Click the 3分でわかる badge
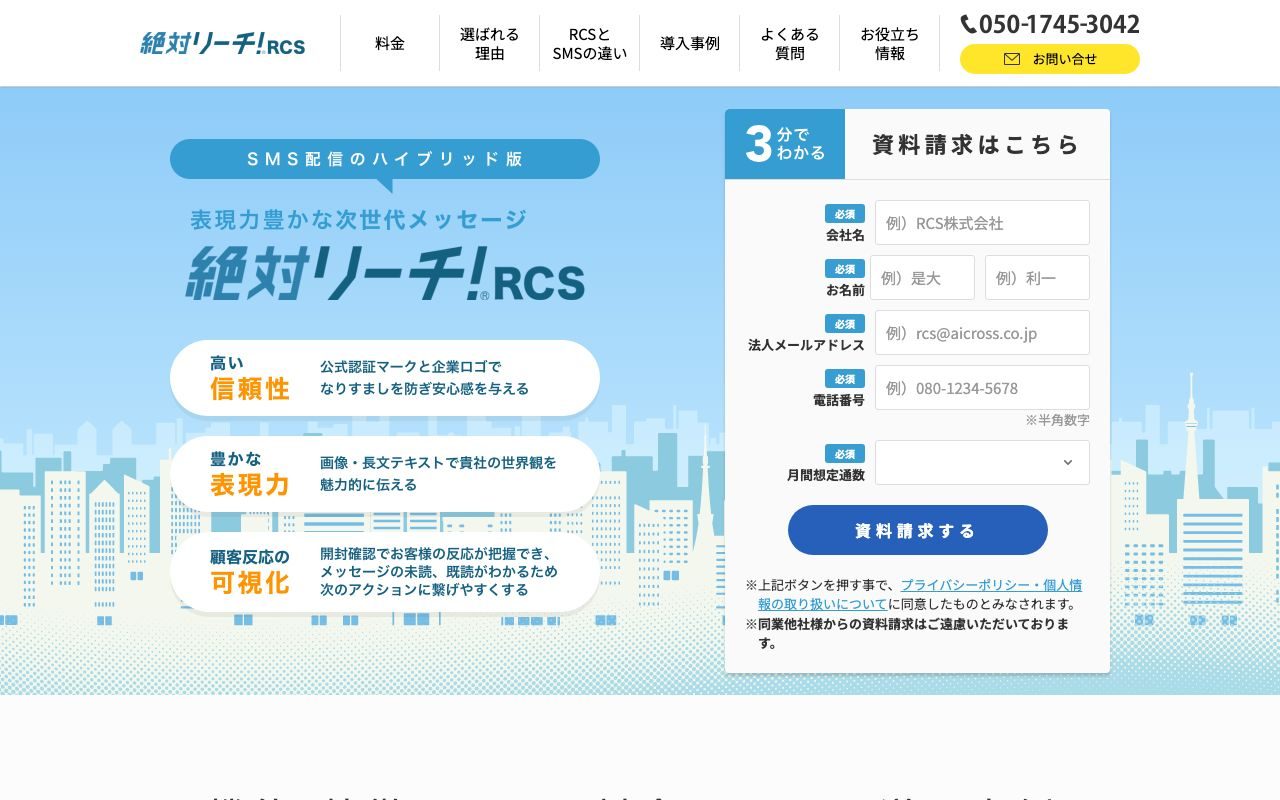 click(x=785, y=144)
